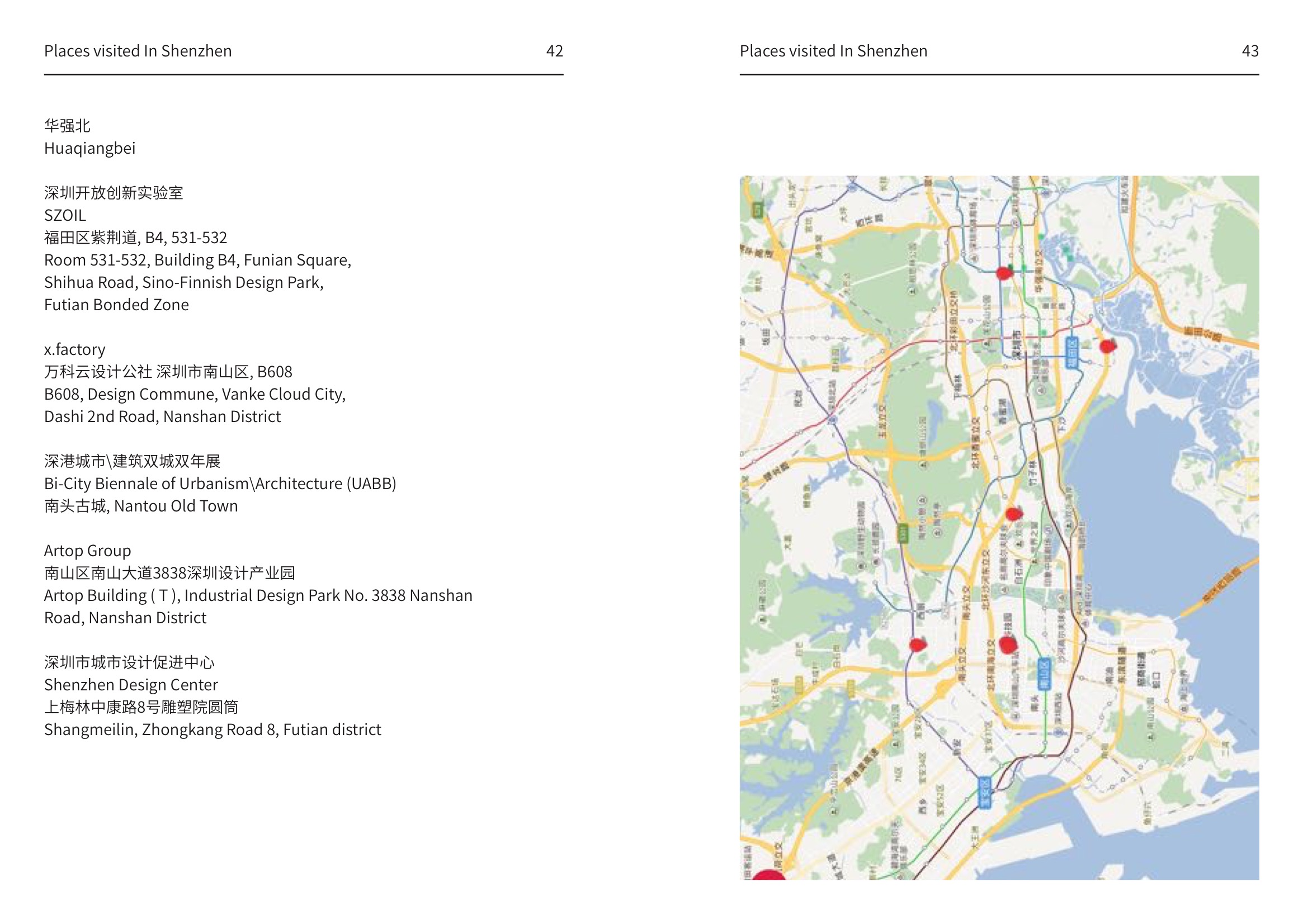This screenshot has height=924, width=1303.
Task: Click the Shenzhen Design Center heading
Action: (x=130, y=685)
